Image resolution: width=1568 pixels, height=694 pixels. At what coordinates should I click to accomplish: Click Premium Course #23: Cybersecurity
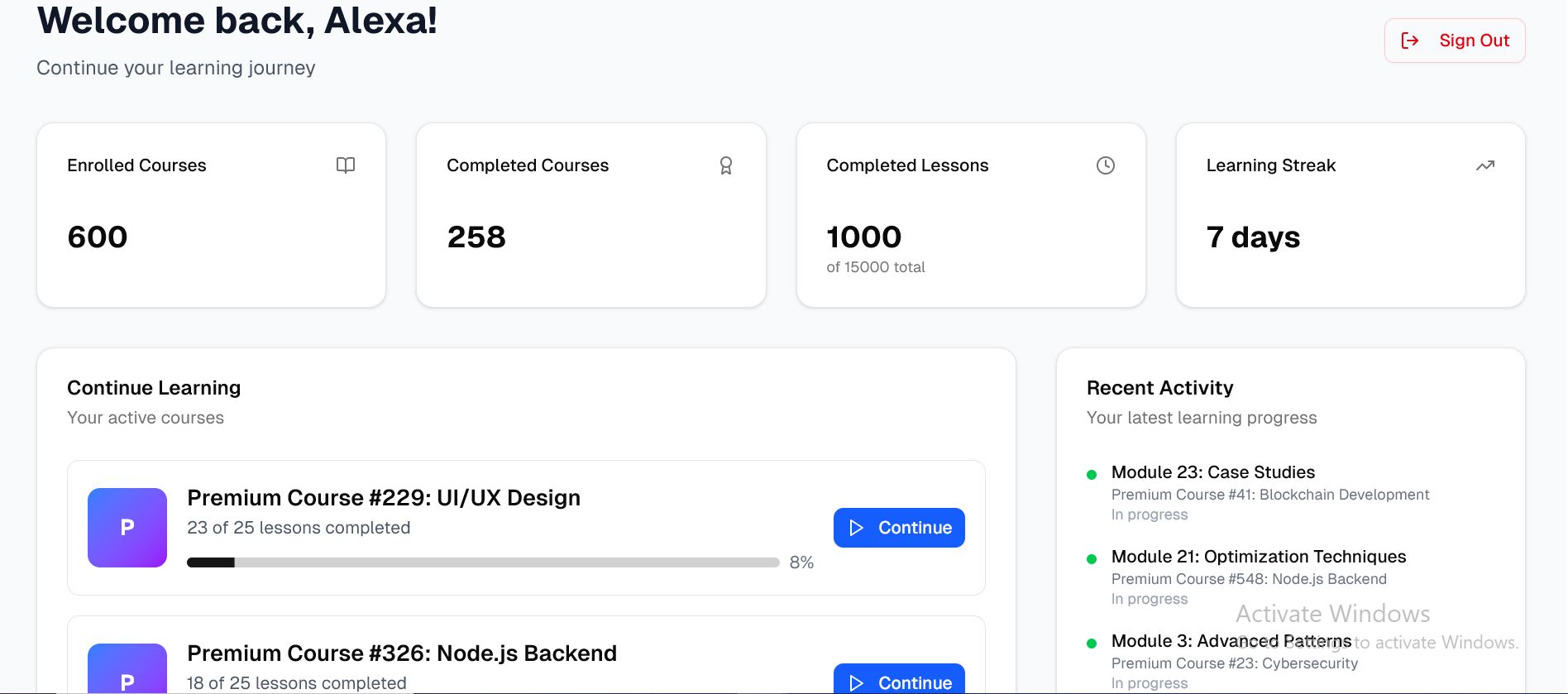pos(1235,663)
